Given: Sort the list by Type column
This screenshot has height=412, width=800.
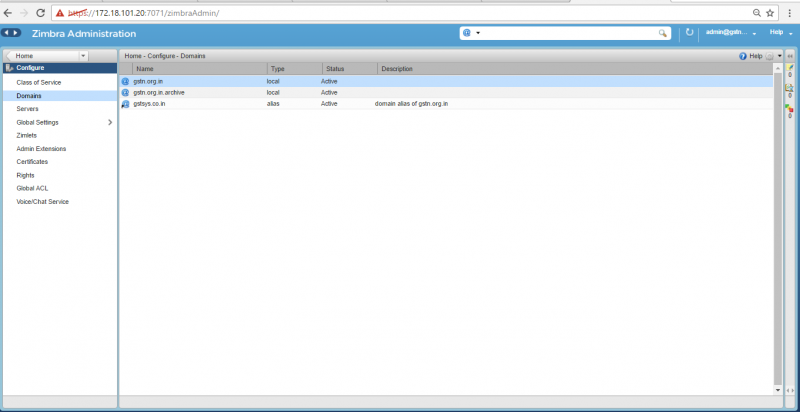Looking at the screenshot, I should (294, 69).
